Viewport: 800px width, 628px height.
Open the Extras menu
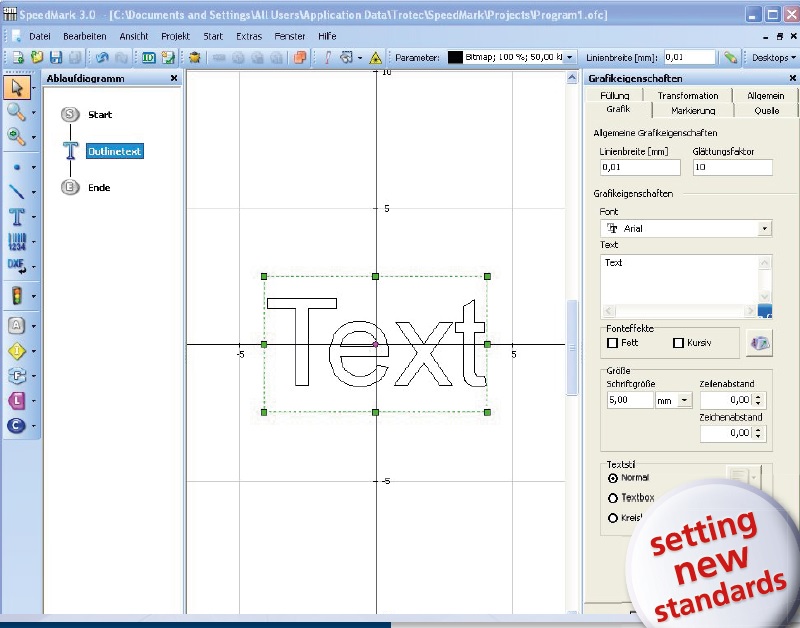click(248, 36)
